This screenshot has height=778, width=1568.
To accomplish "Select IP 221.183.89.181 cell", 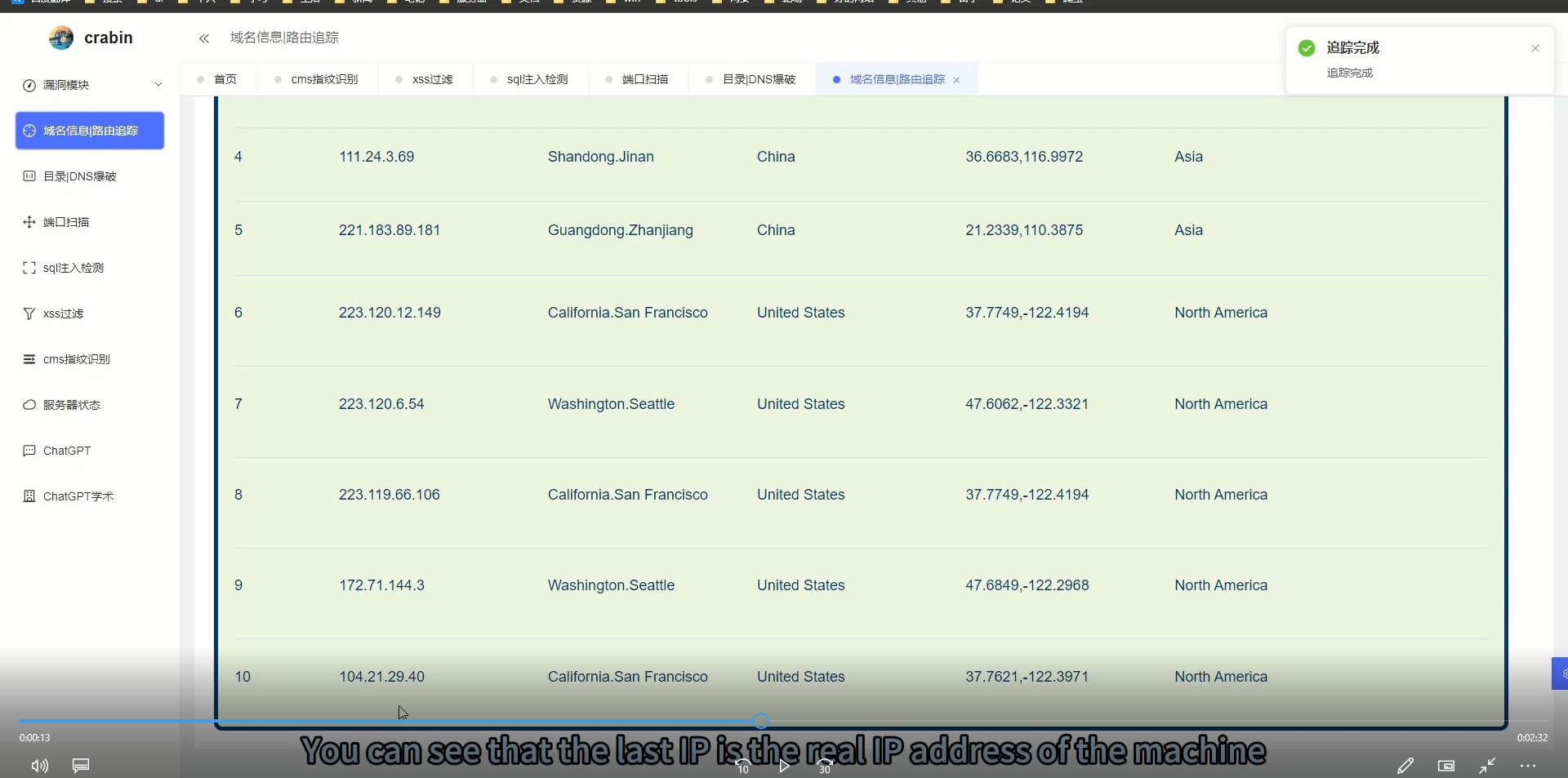I will (390, 230).
